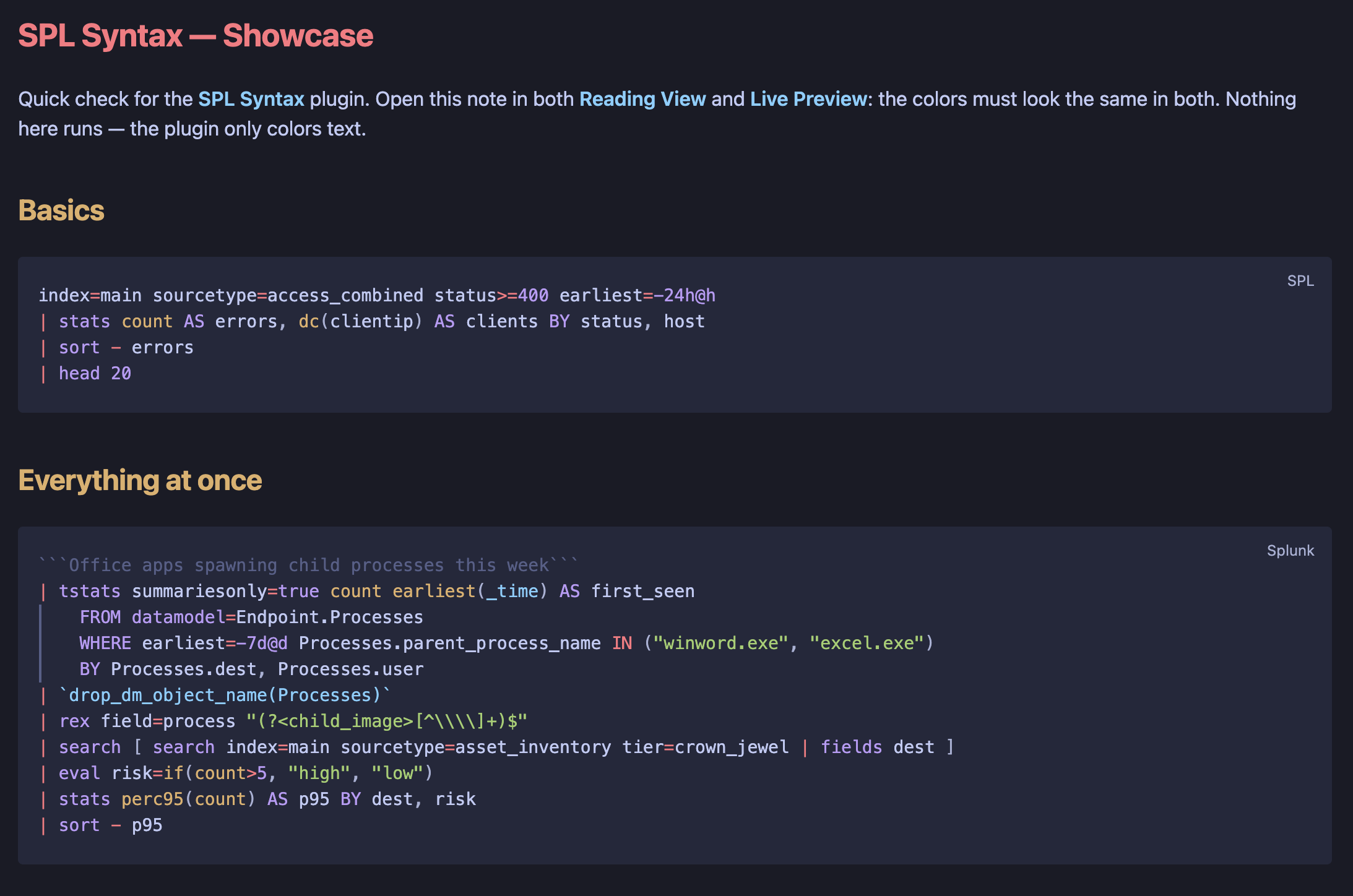Click the `drop_dm_object_name(Processes)` macro
Viewport: 1353px width, 896px height.
point(225,695)
